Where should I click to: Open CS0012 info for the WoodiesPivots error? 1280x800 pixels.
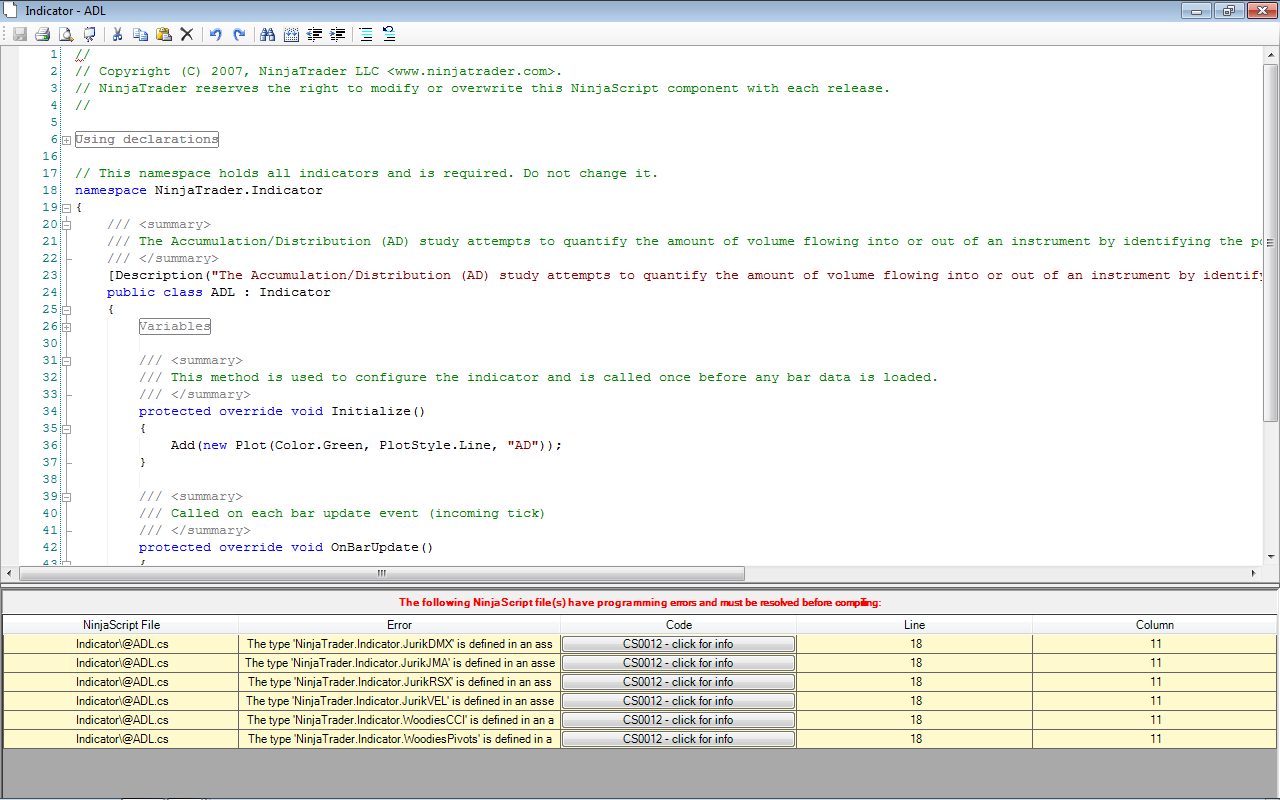678,739
